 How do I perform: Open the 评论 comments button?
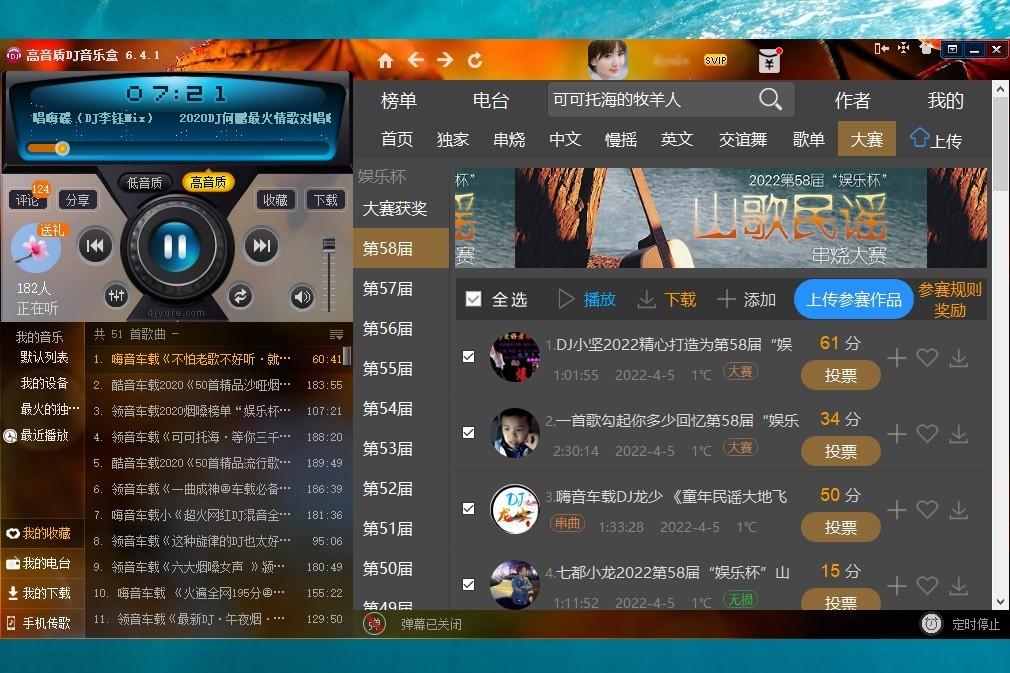click(x=27, y=200)
